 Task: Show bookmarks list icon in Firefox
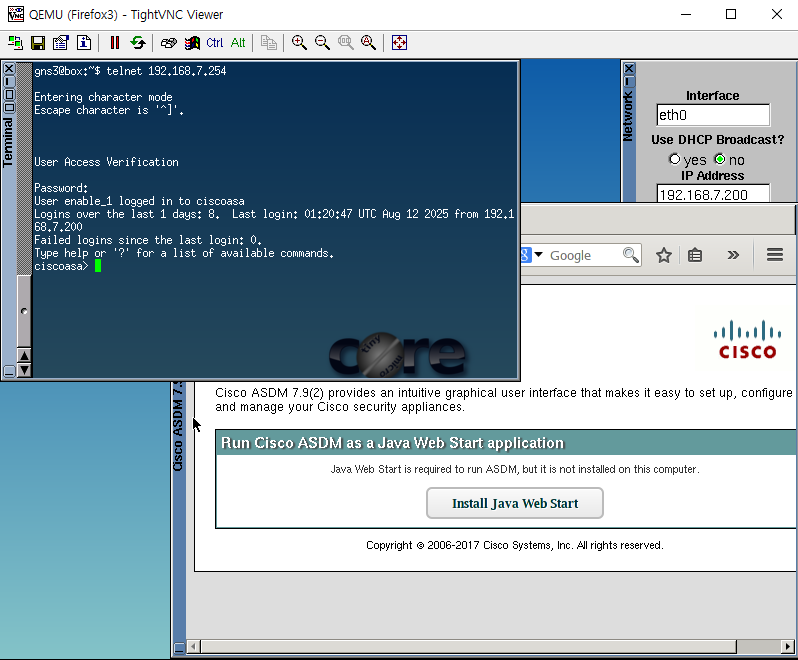click(x=695, y=255)
